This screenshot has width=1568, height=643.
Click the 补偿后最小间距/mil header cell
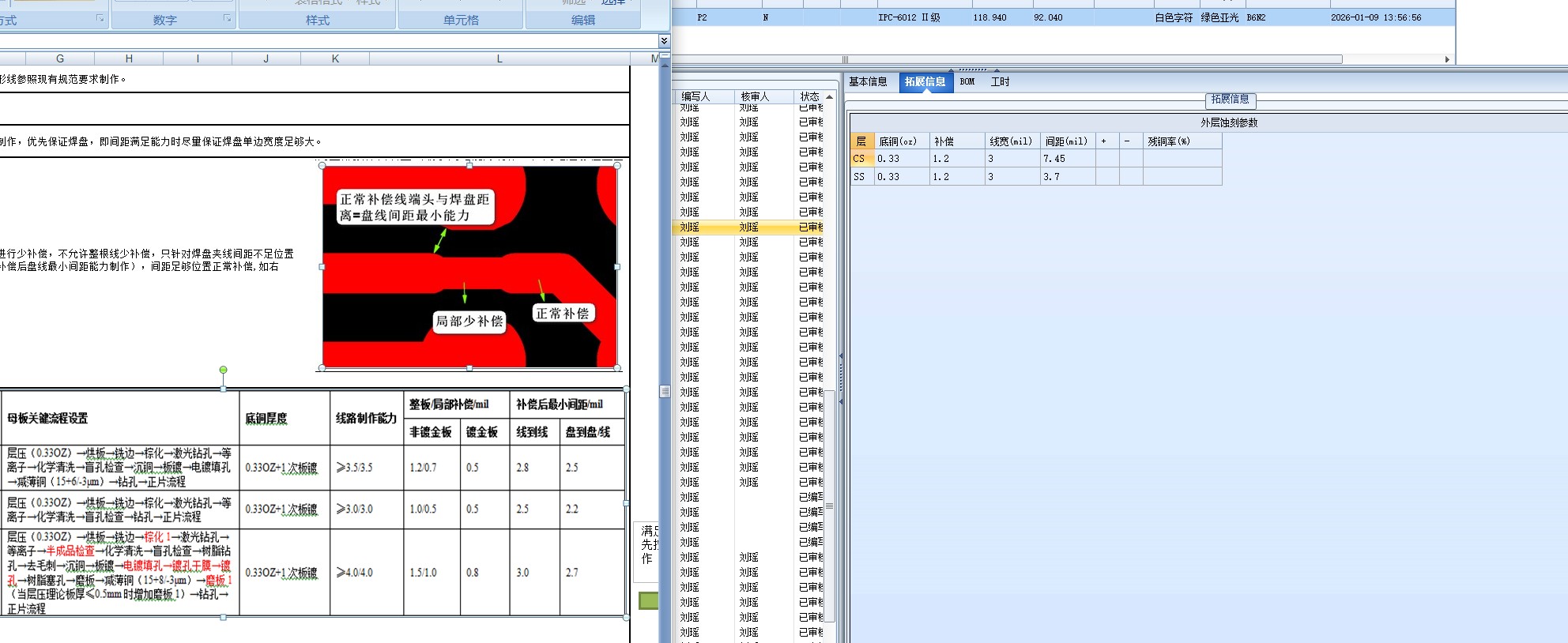click(x=567, y=404)
